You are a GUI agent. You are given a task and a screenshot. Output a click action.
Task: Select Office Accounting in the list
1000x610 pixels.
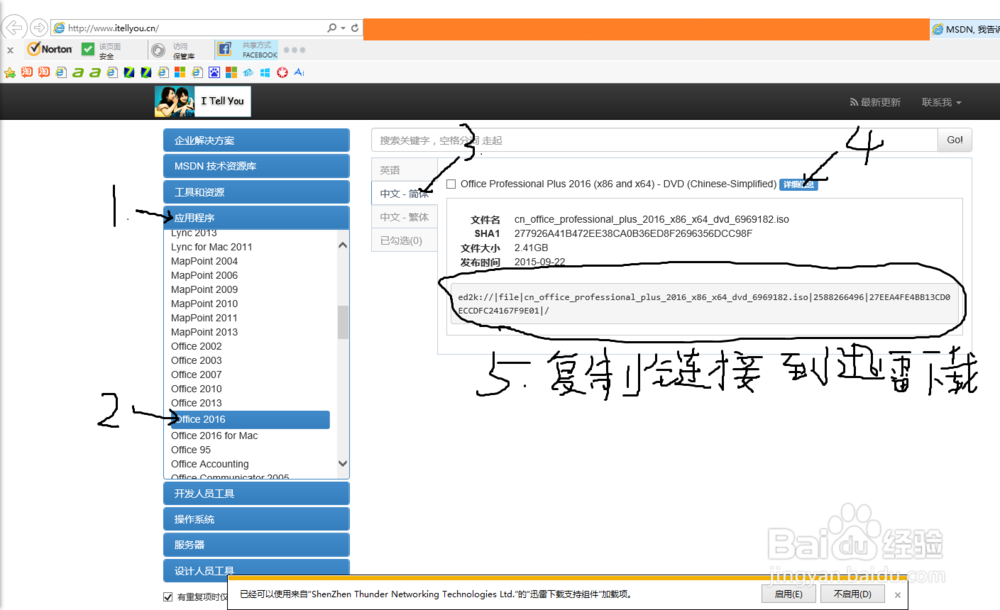(210, 464)
